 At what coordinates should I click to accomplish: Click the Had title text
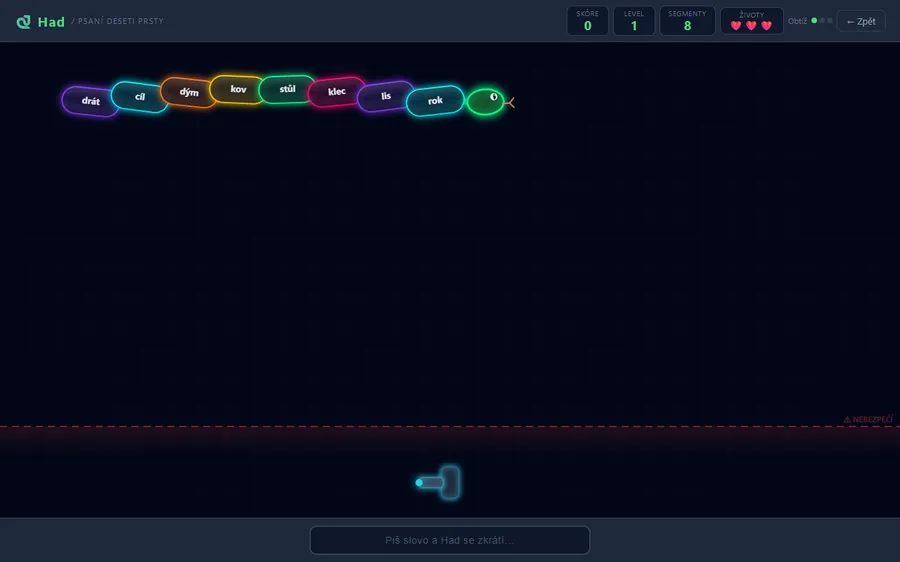(x=51, y=22)
